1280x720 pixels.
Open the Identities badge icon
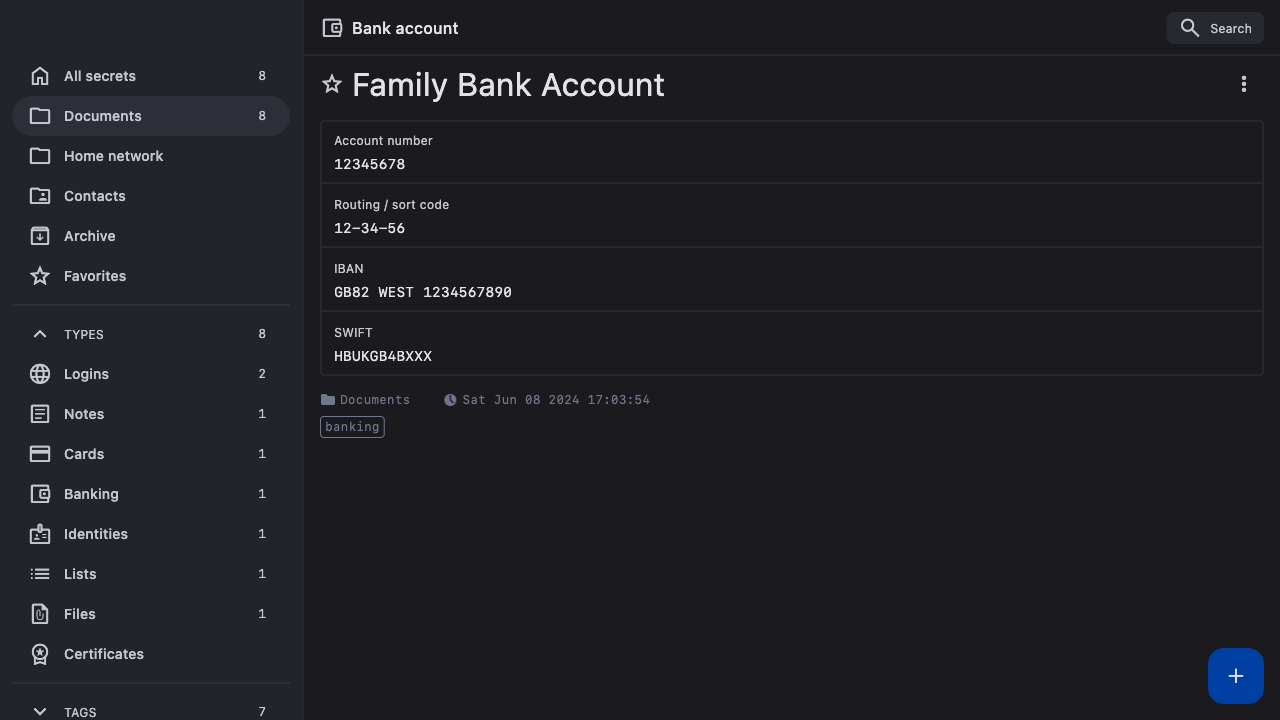40,534
